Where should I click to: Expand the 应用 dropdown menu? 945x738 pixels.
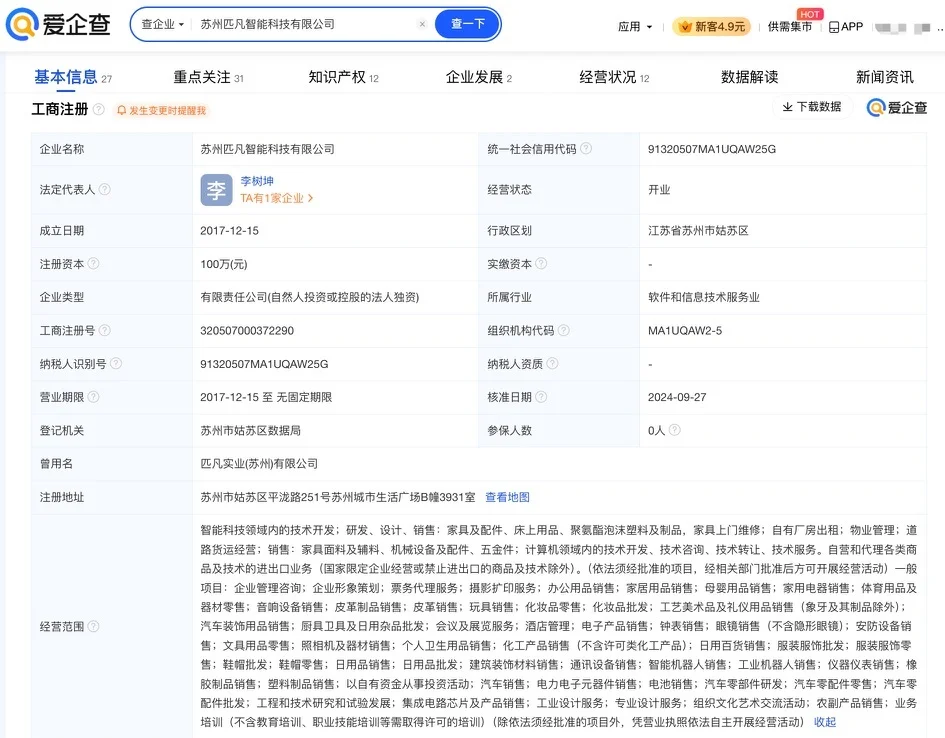635,27
